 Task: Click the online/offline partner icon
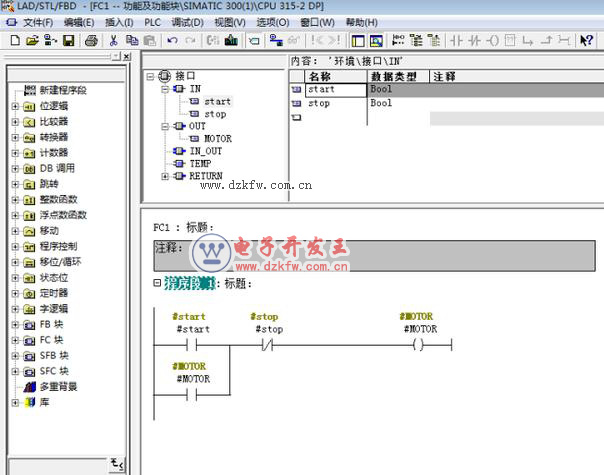pos(276,40)
